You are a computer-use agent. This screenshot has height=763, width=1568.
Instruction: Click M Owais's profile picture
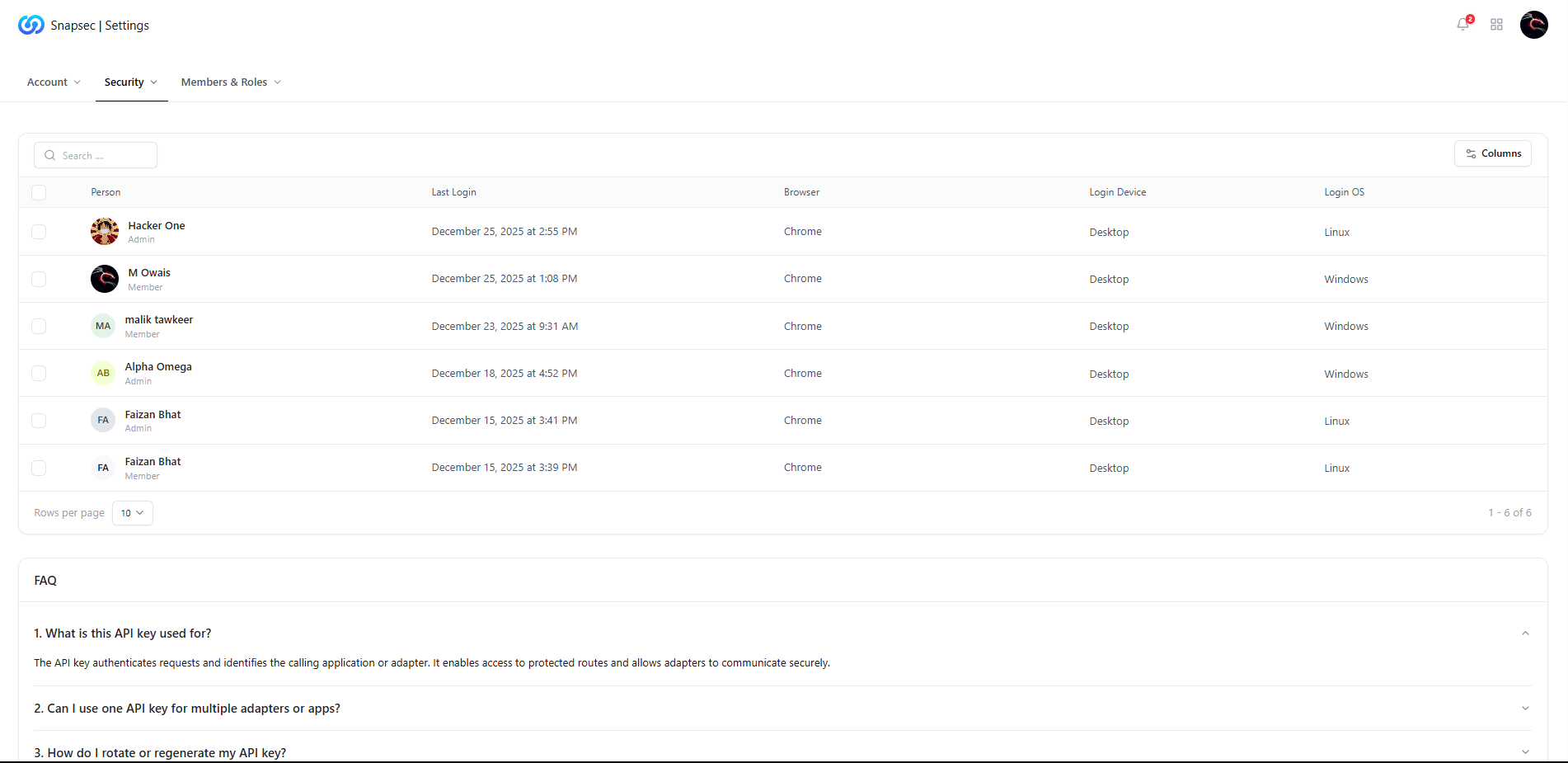pyautogui.click(x=104, y=278)
